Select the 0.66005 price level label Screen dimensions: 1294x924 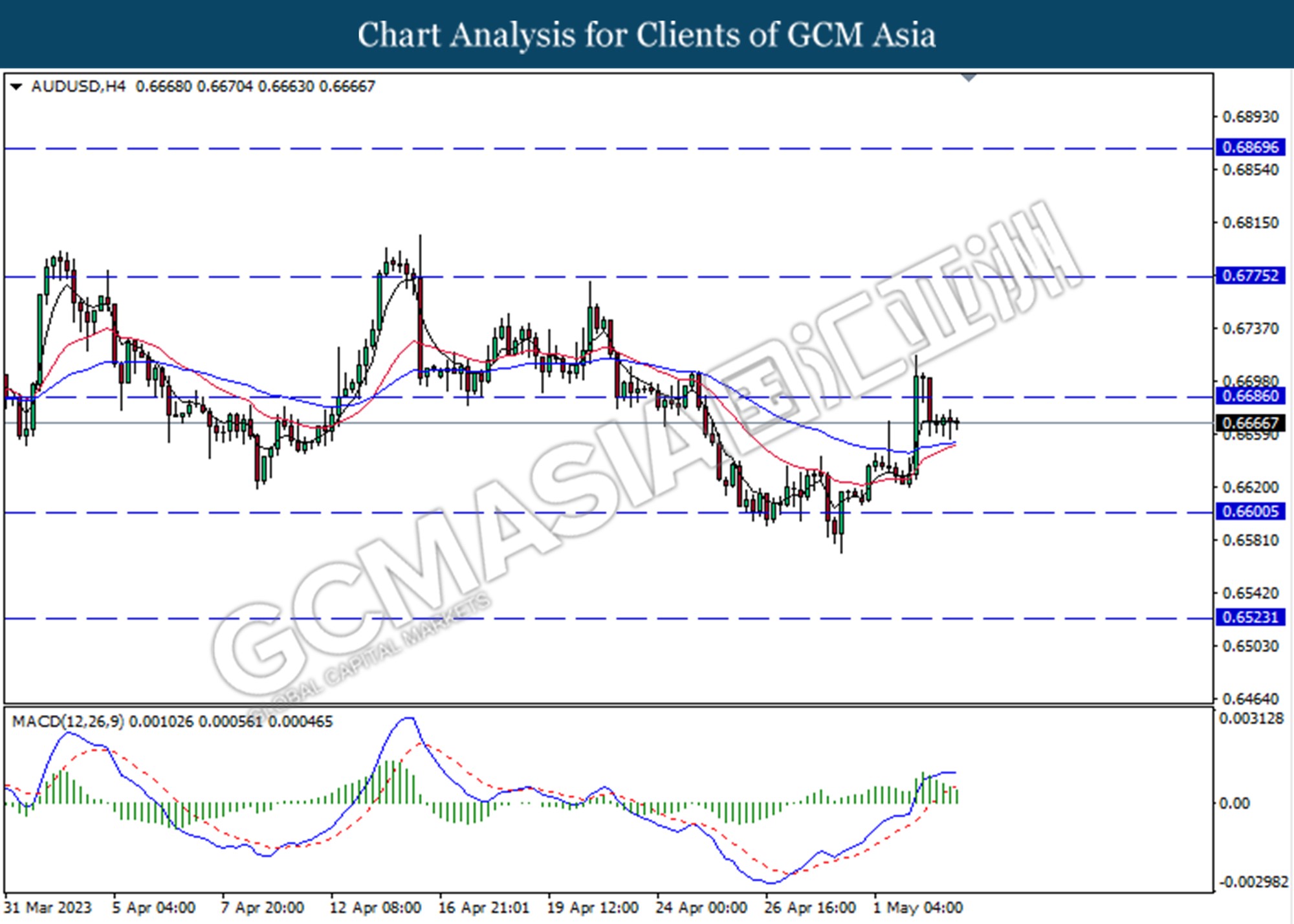coord(1251,512)
